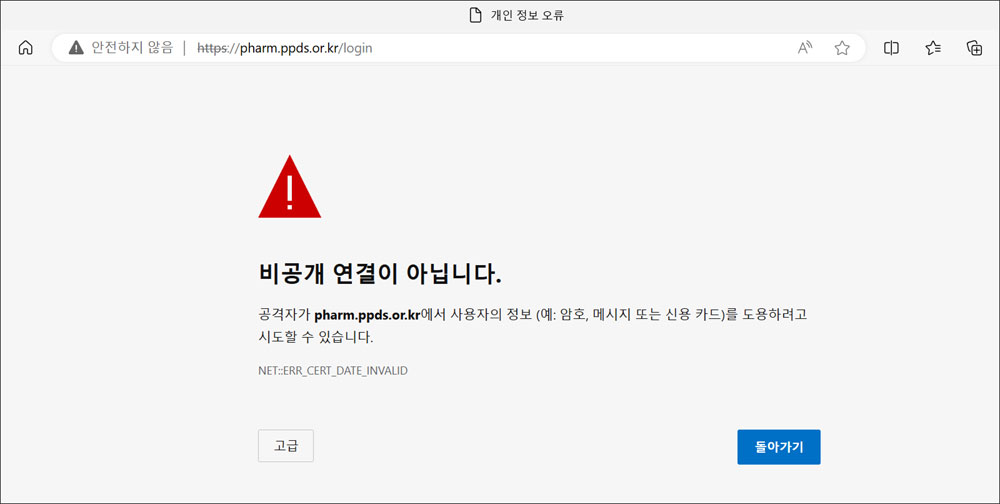Image resolution: width=1000 pixels, height=504 pixels.
Task: Open Split screen view icon
Action: (891, 48)
